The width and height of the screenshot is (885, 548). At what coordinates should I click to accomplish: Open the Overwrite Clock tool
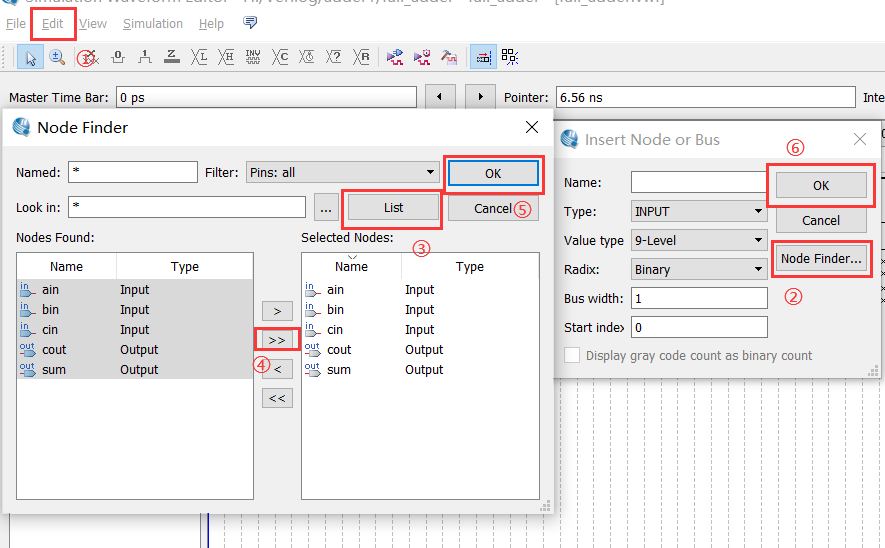[x=306, y=57]
